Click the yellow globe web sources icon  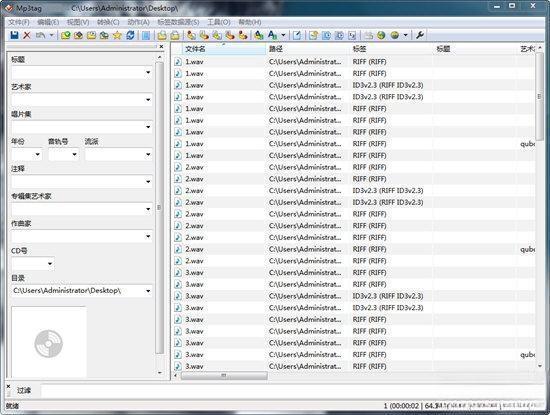[395, 35]
